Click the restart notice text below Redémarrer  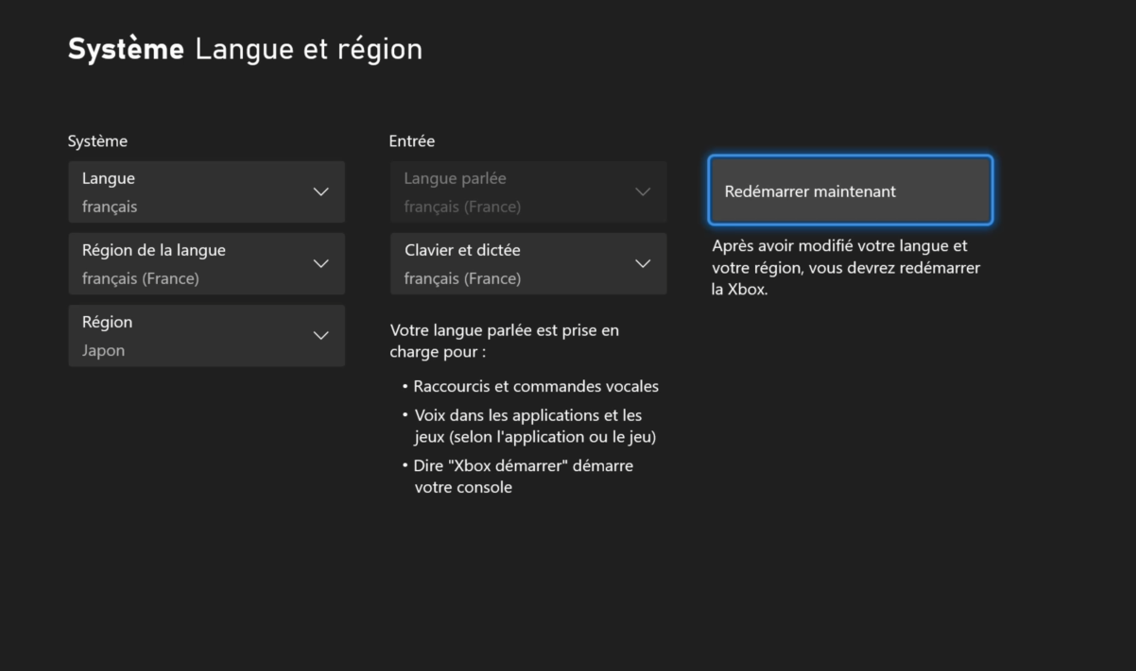click(845, 268)
